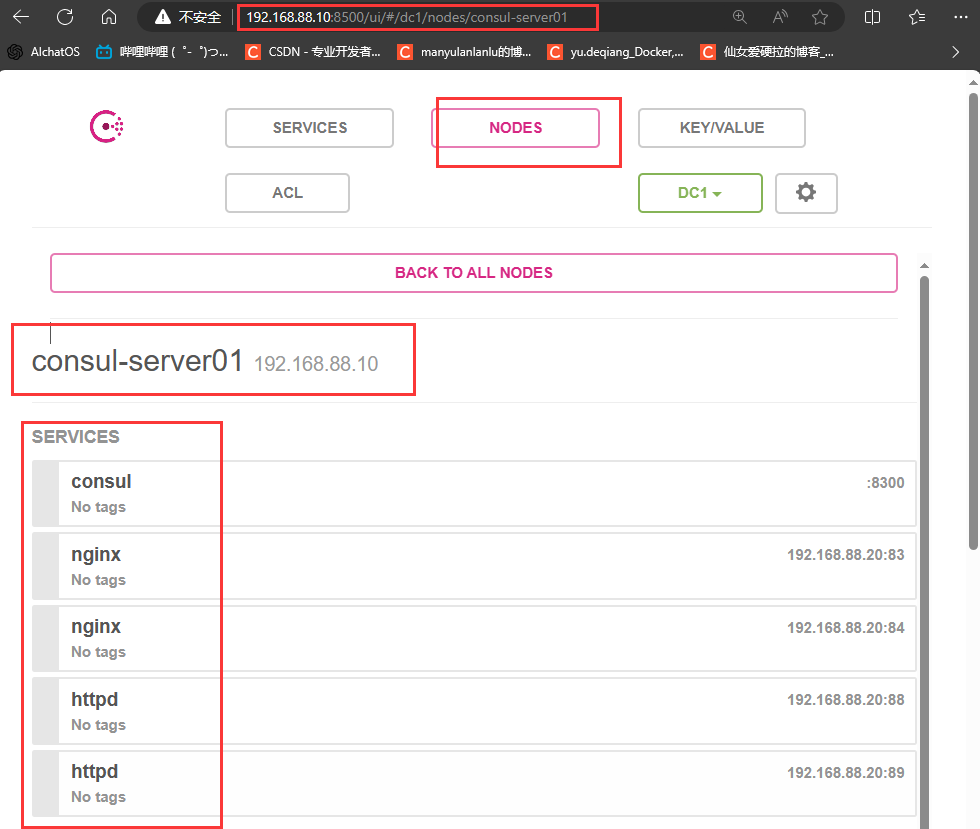Open the manyulanlanlu blog bookmark

pos(464,52)
